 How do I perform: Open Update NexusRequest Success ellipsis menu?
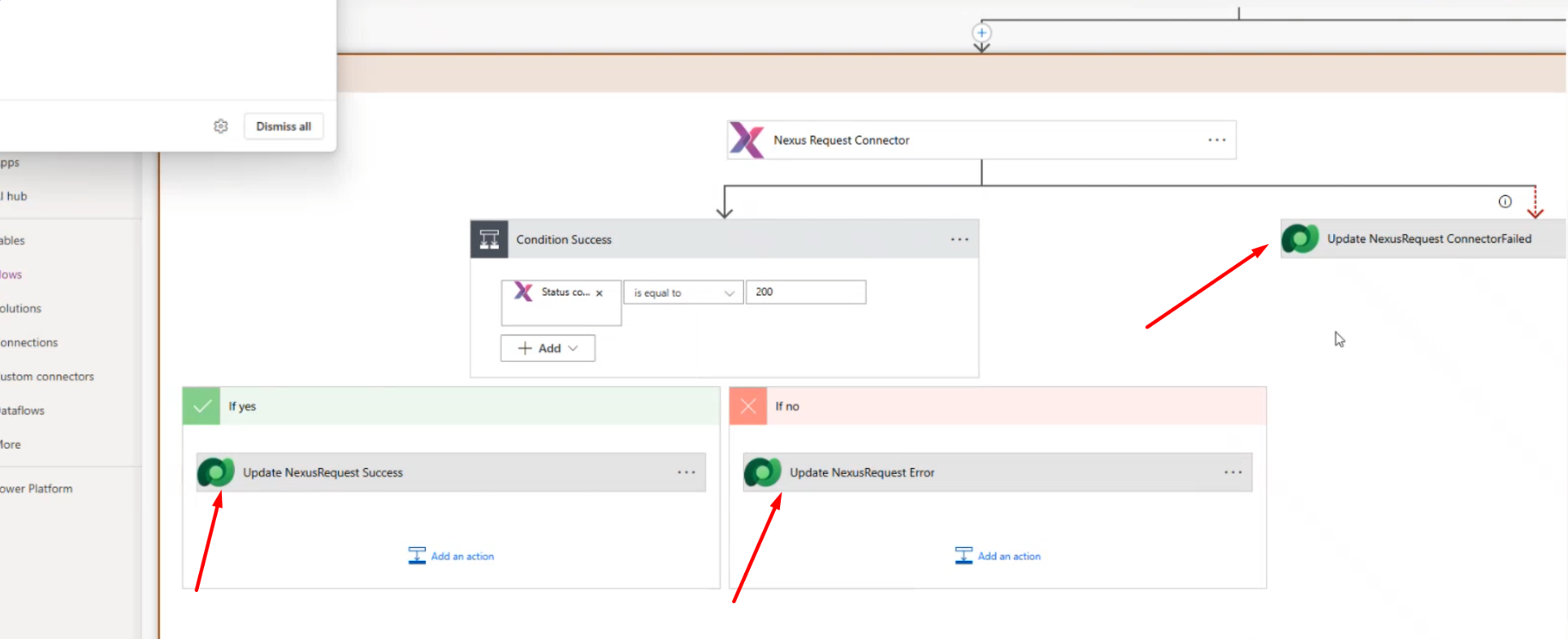pyautogui.click(x=687, y=472)
